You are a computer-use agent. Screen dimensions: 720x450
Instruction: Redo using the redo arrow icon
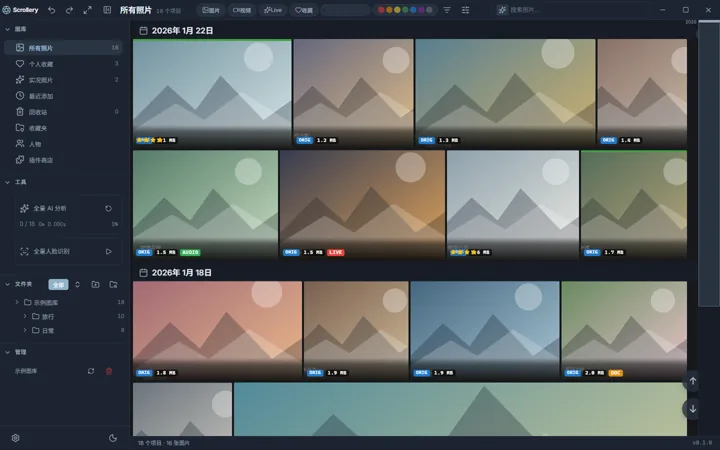(69, 10)
